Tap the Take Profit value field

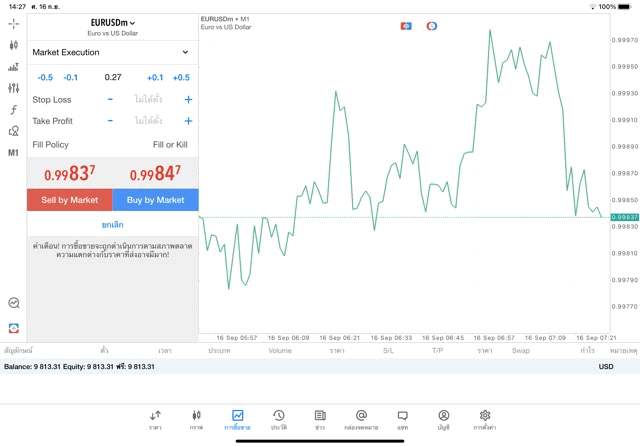click(x=149, y=121)
